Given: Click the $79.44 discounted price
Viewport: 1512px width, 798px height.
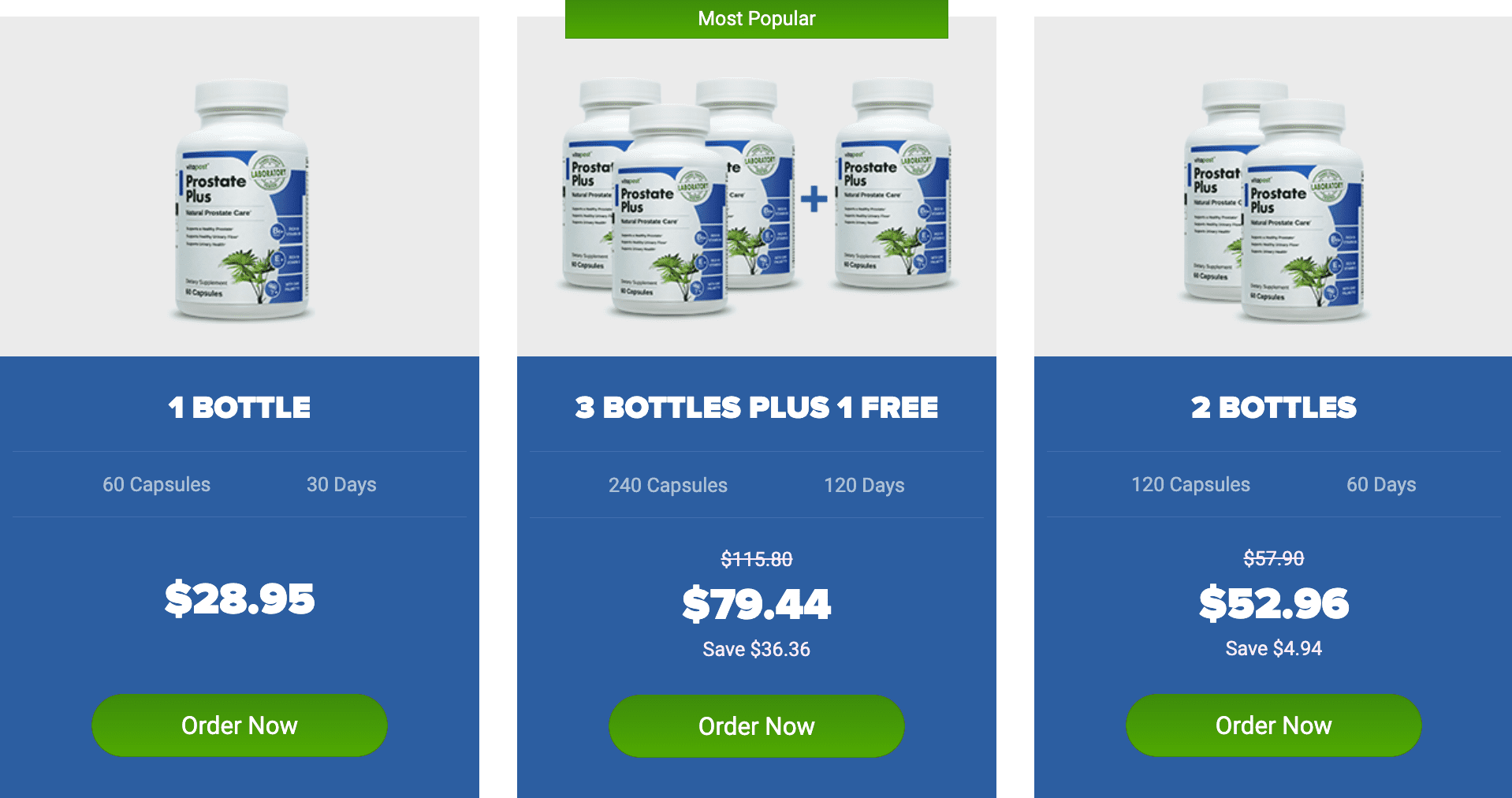Looking at the screenshot, I should click(757, 604).
